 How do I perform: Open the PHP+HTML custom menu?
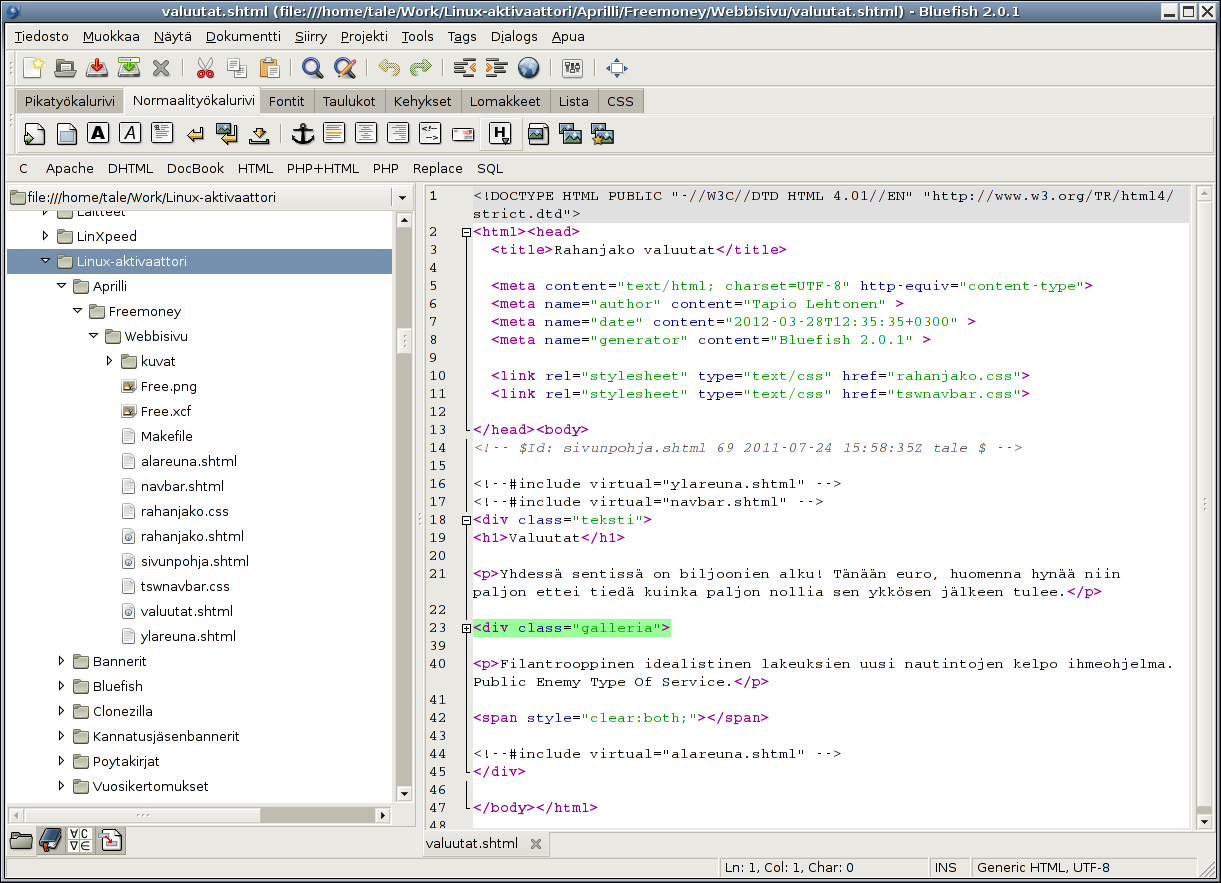tap(323, 168)
